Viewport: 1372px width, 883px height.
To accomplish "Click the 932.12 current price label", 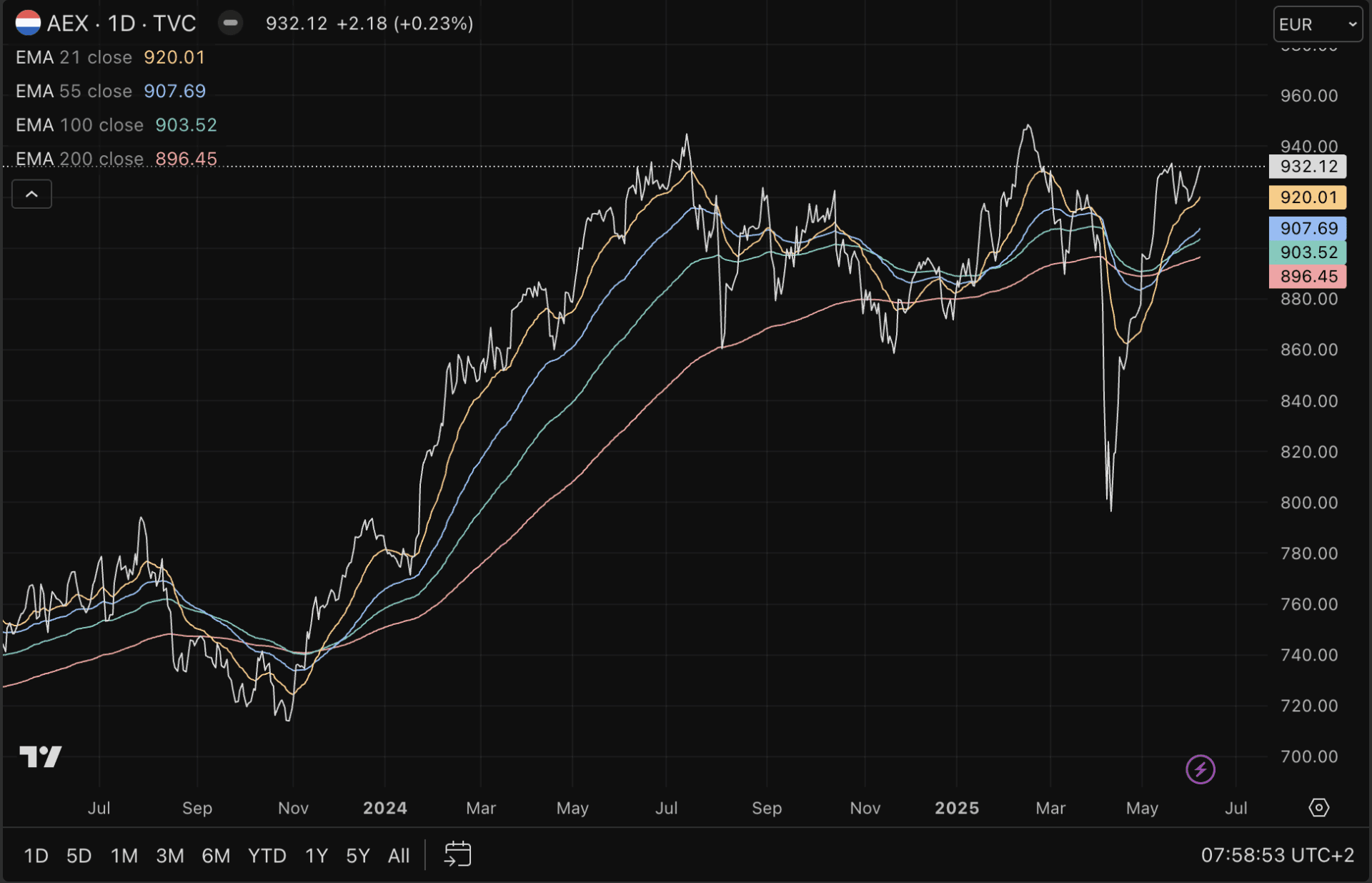I will 1307,167.
